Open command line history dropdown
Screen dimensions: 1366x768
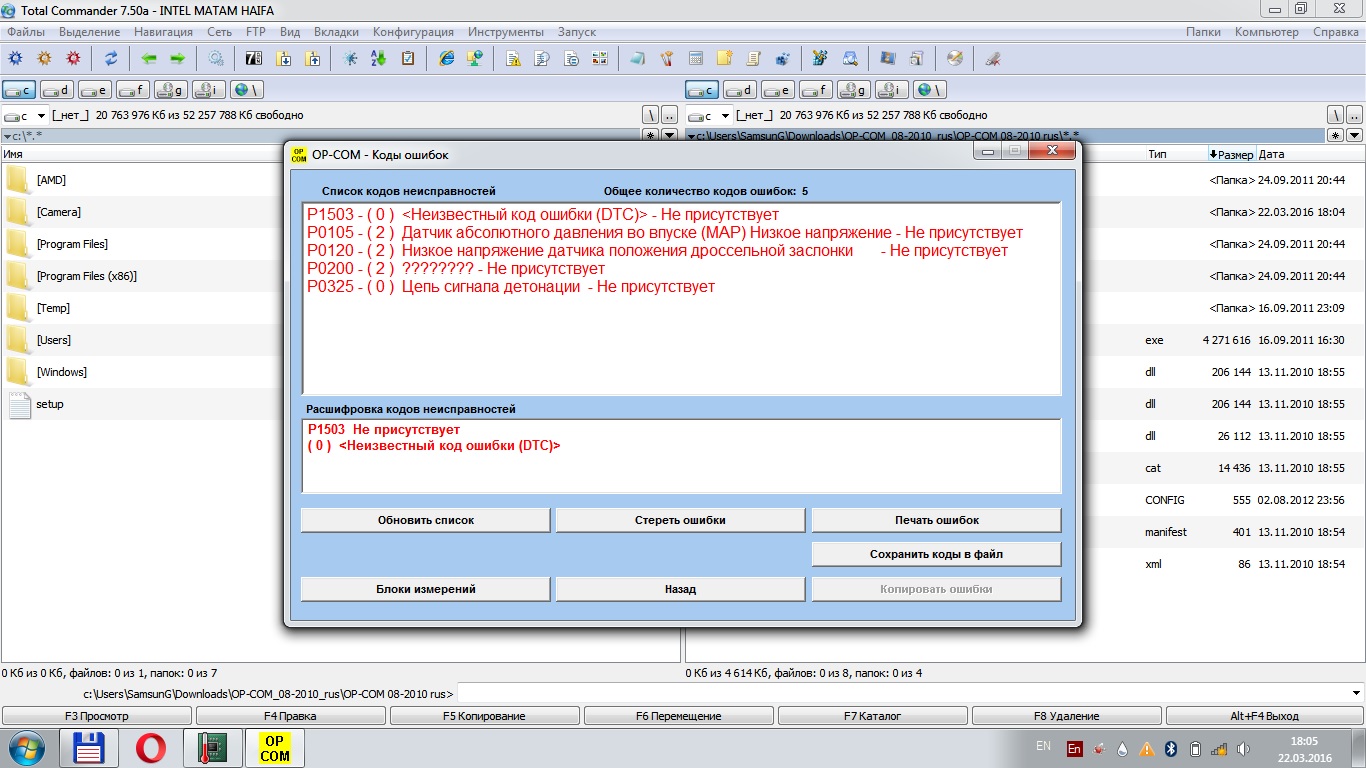click(x=1356, y=693)
